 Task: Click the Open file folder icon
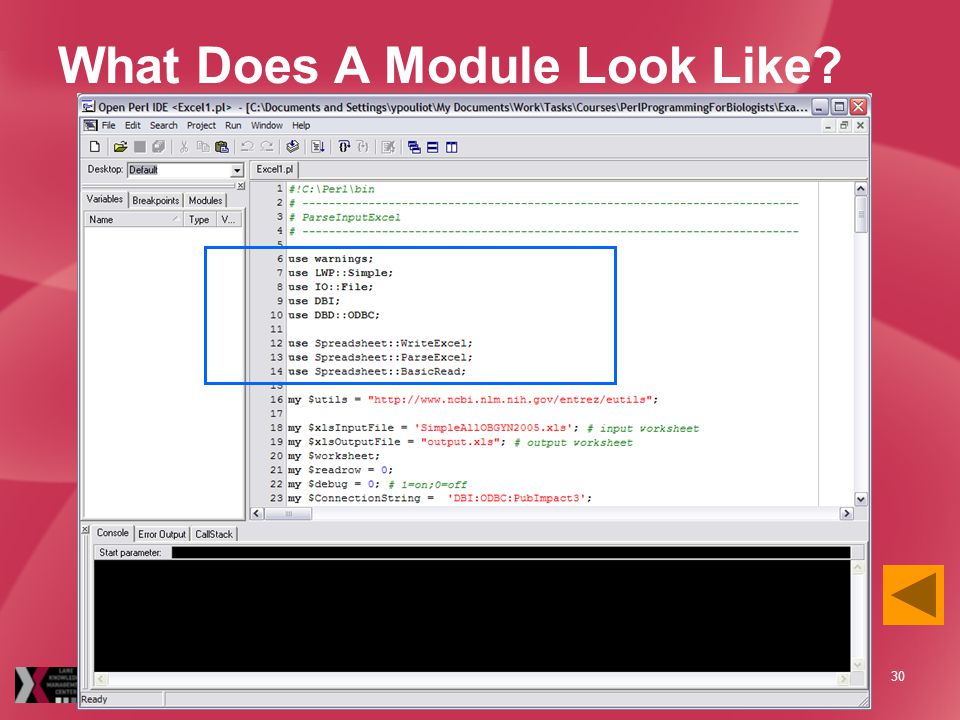coord(120,147)
